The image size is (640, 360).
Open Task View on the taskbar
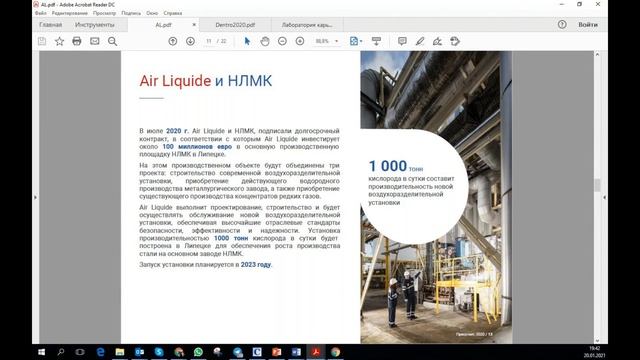(x=80, y=352)
